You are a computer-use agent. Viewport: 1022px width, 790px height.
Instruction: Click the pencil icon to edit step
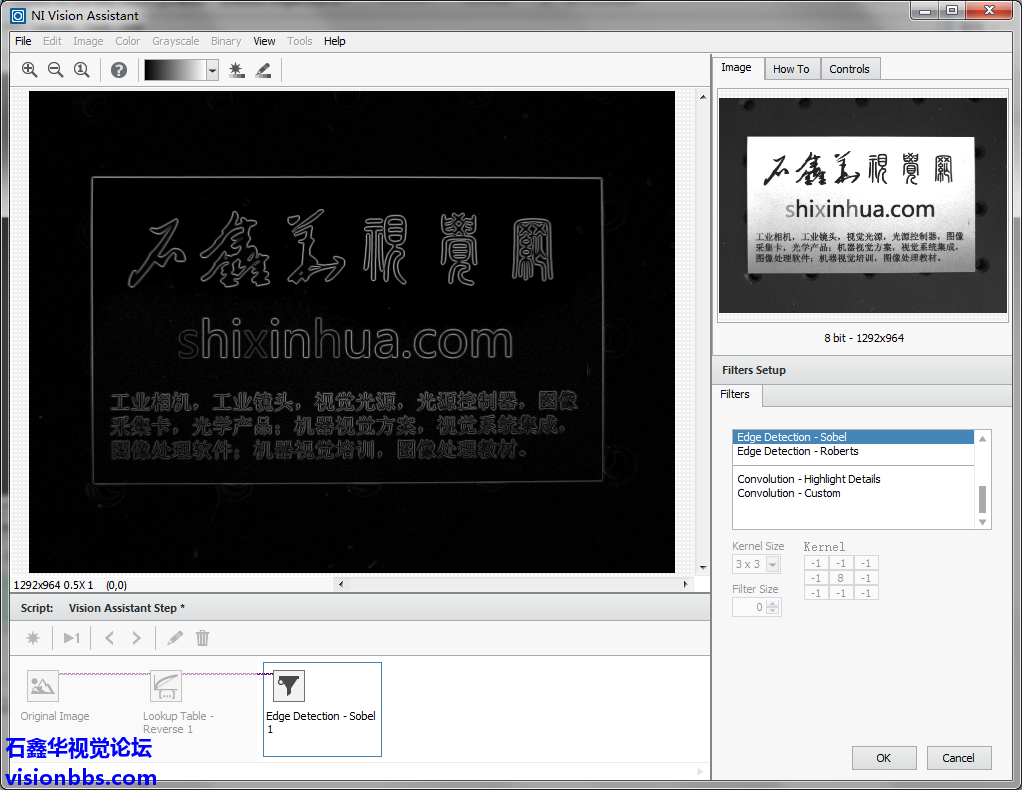pos(175,638)
